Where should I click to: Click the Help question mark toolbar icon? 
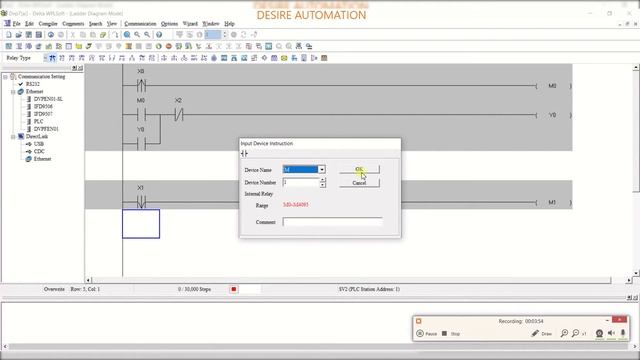point(159,35)
